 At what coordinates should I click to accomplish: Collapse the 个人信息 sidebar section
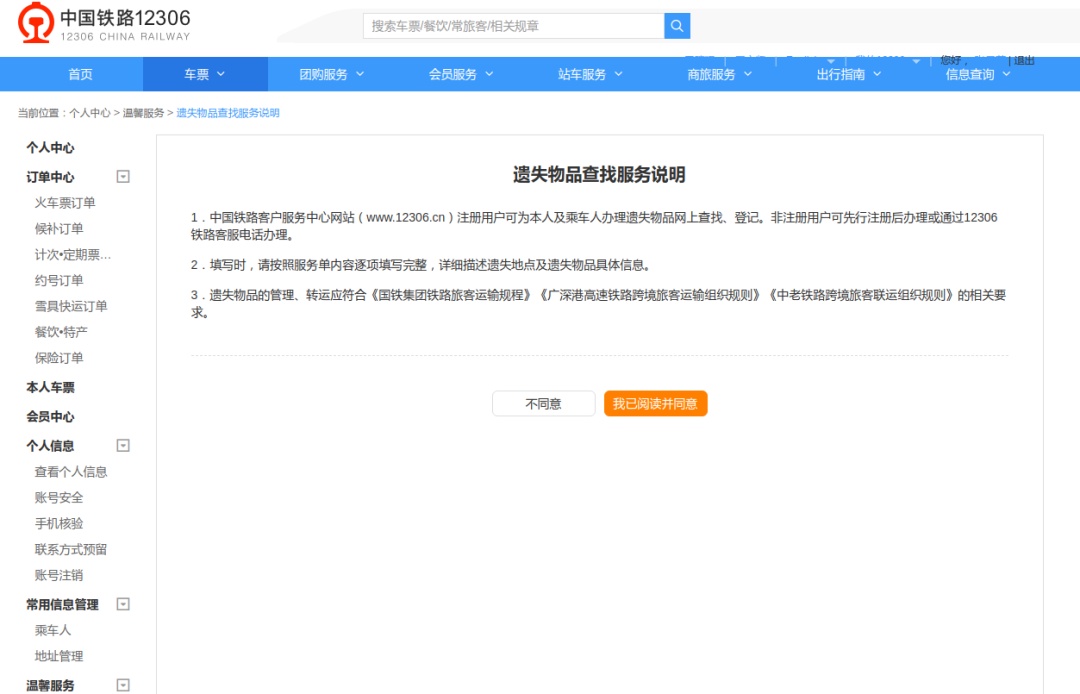(123, 446)
